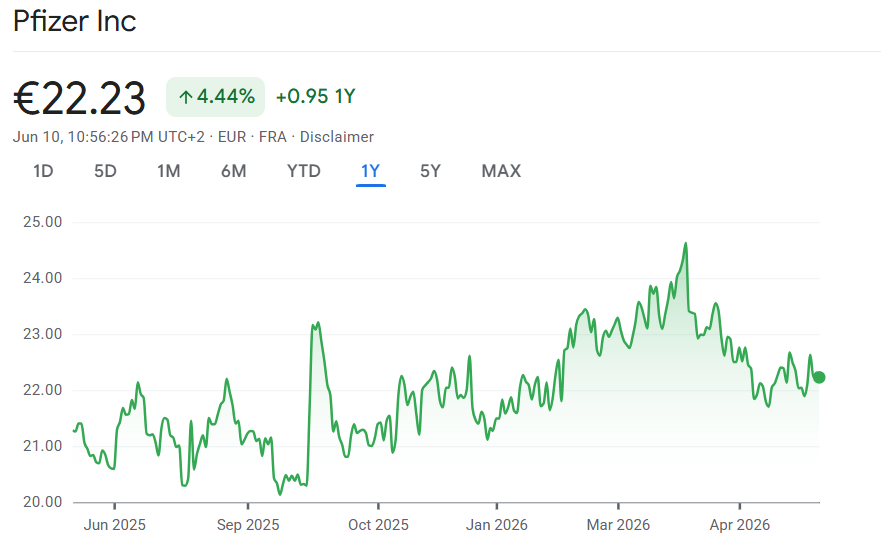The height and width of the screenshot is (547, 881).
Task: Click the 23.00 y-axis value
Action: click(x=43, y=334)
